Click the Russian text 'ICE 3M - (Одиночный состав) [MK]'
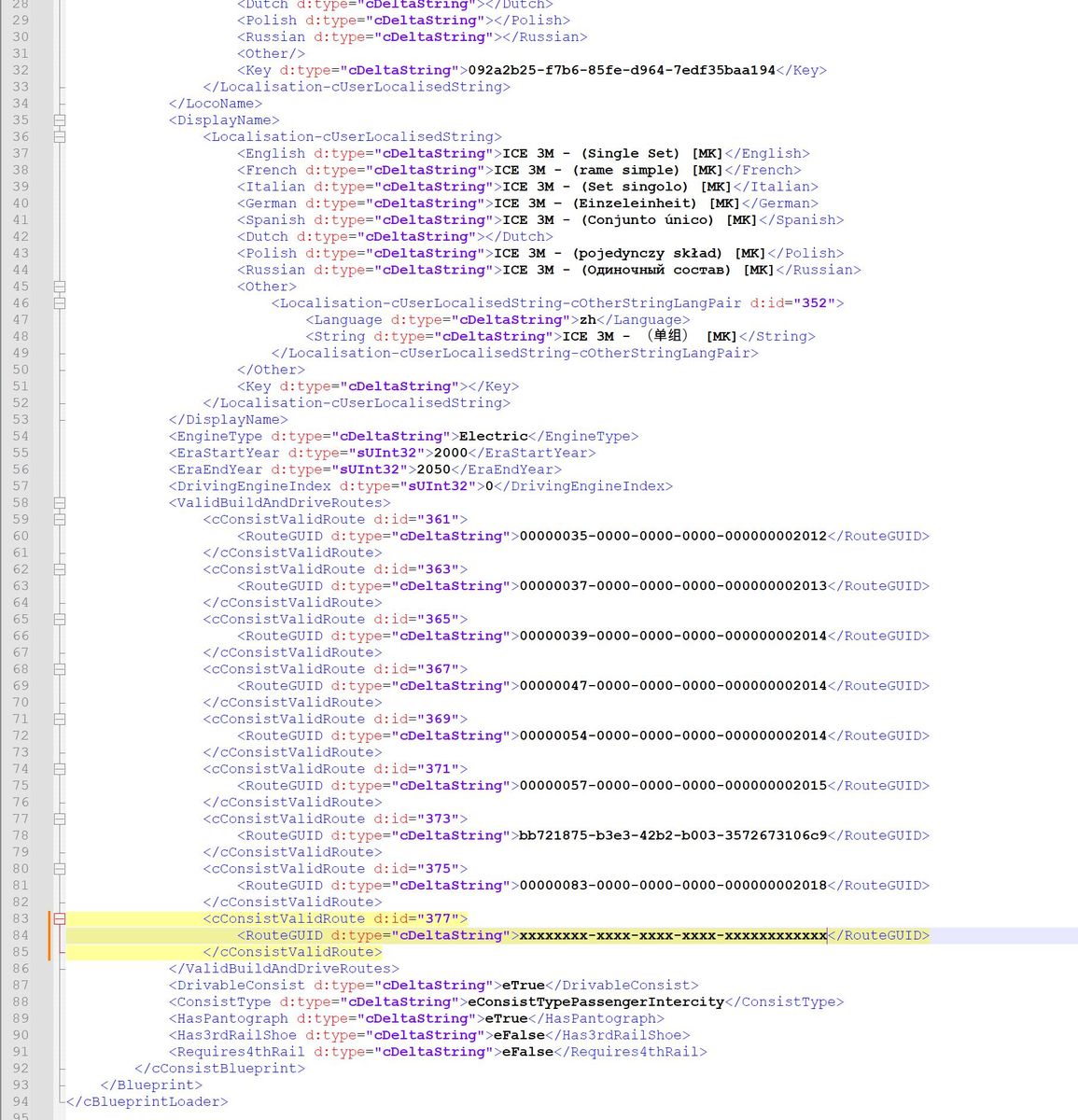 pyautogui.click(x=638, y=270)
